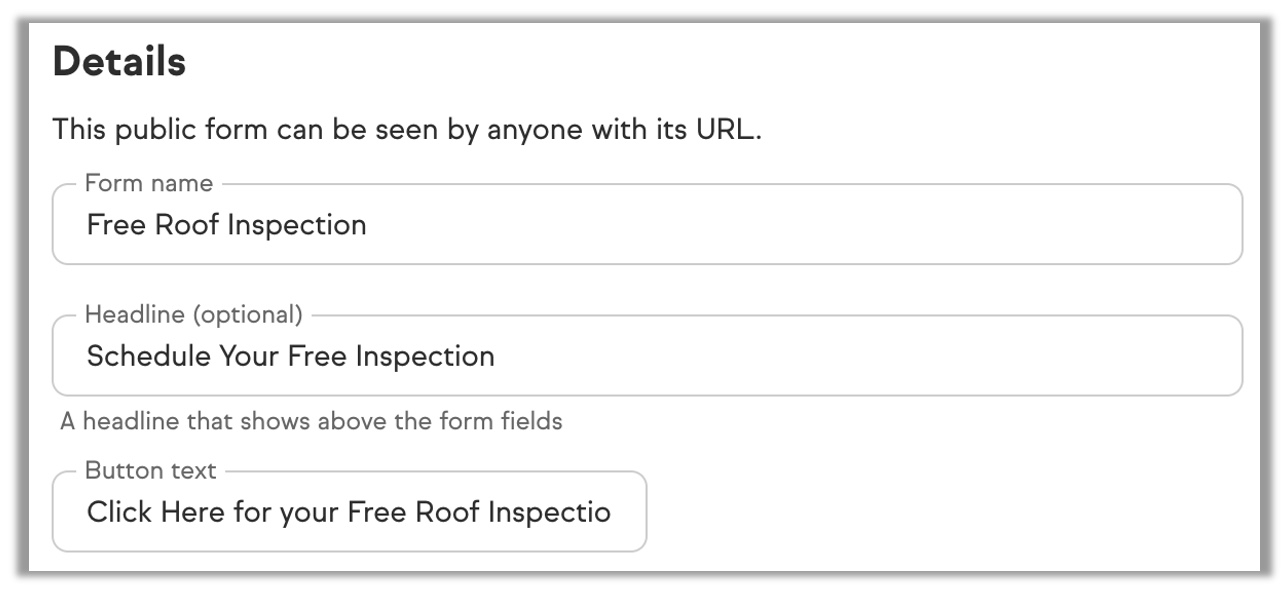Place cursor in "Free Roof Inspection" text
The width and height of the screenshot is (1288, 596).
pyautogui.click(x=227, y=225)
